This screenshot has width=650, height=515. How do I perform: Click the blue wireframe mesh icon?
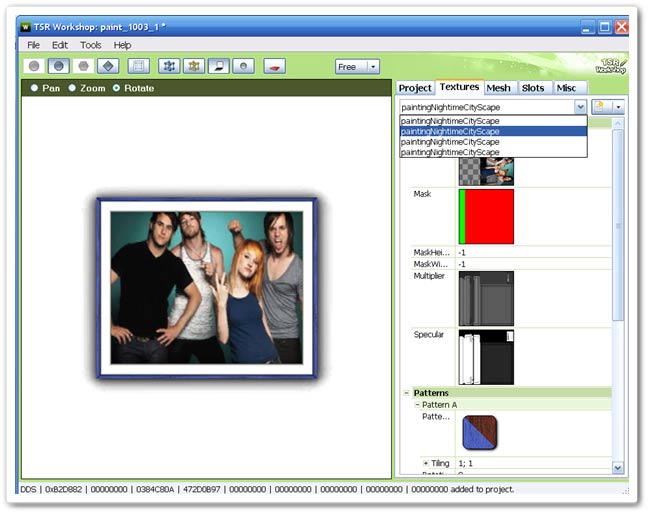(168, 66)
